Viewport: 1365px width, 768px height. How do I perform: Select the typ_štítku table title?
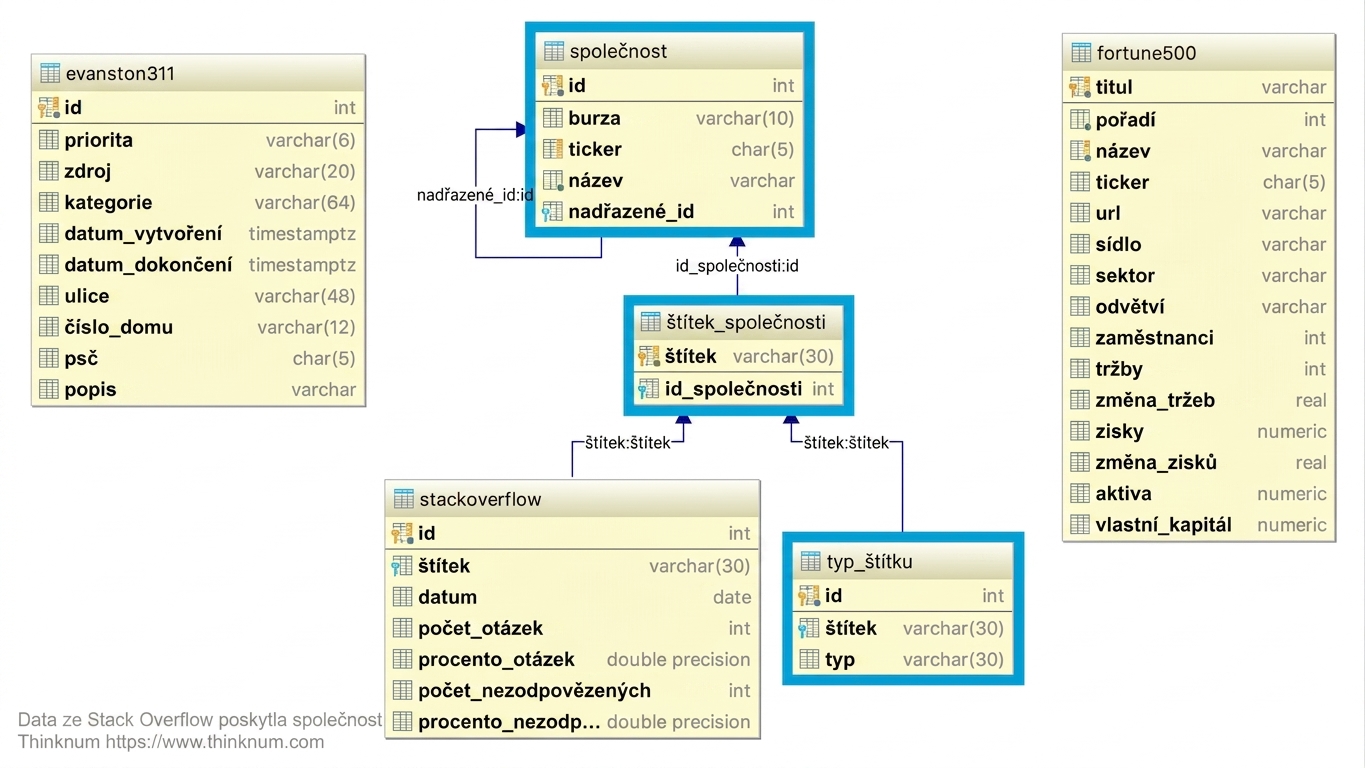869,562
